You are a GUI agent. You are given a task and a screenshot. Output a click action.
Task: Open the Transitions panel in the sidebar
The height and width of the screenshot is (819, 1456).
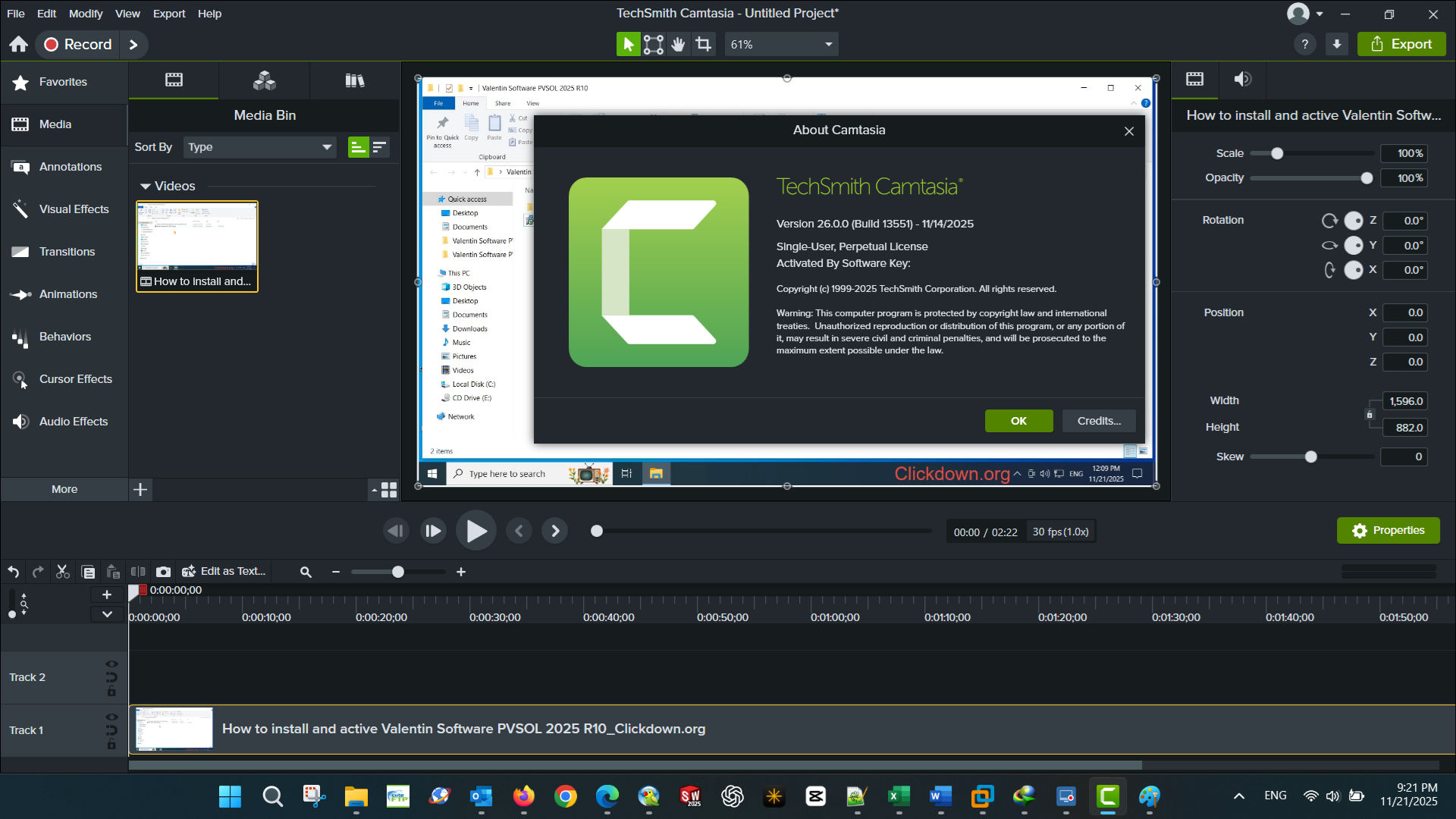(x=67, y=252)
